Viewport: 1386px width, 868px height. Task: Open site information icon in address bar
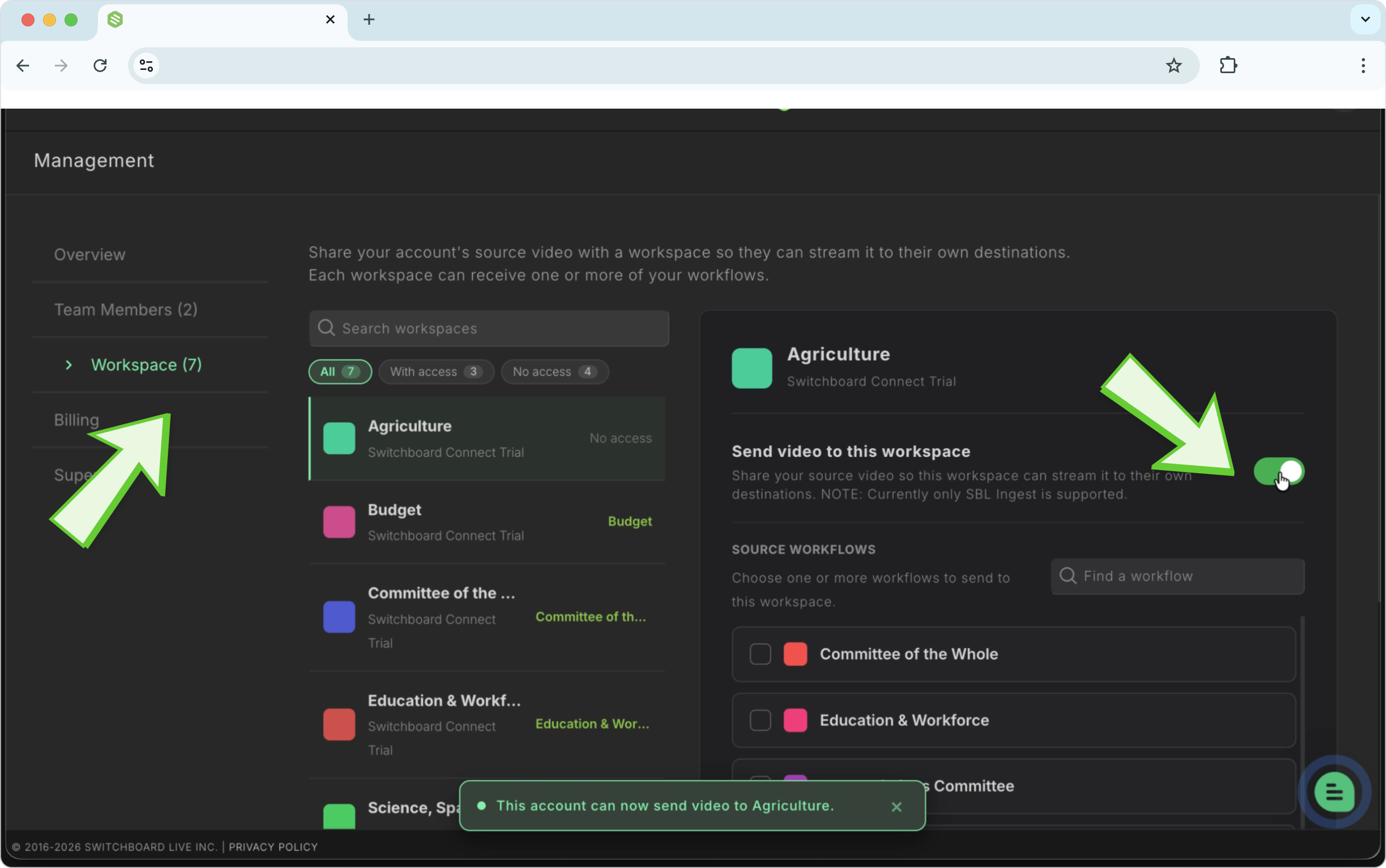[x=146, y=66]
